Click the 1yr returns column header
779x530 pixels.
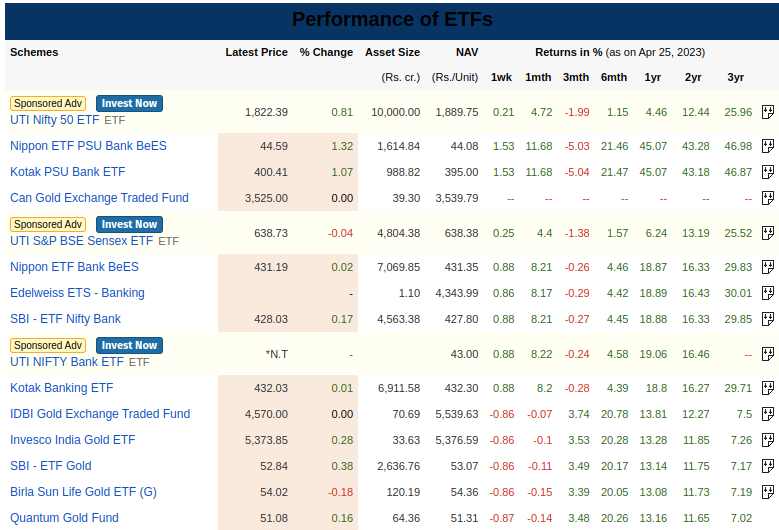653,77
